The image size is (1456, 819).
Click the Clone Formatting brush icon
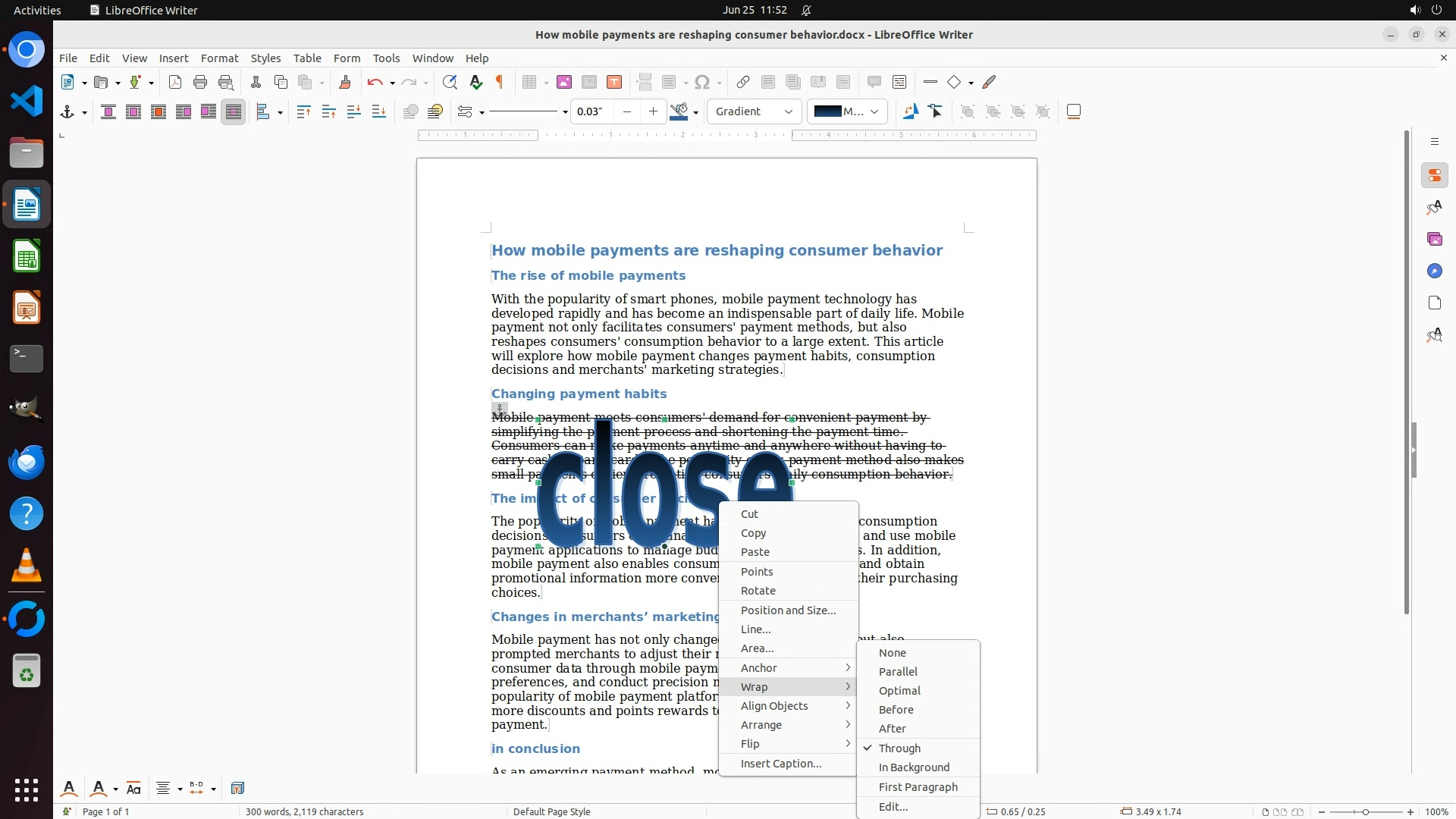(345, 83)
